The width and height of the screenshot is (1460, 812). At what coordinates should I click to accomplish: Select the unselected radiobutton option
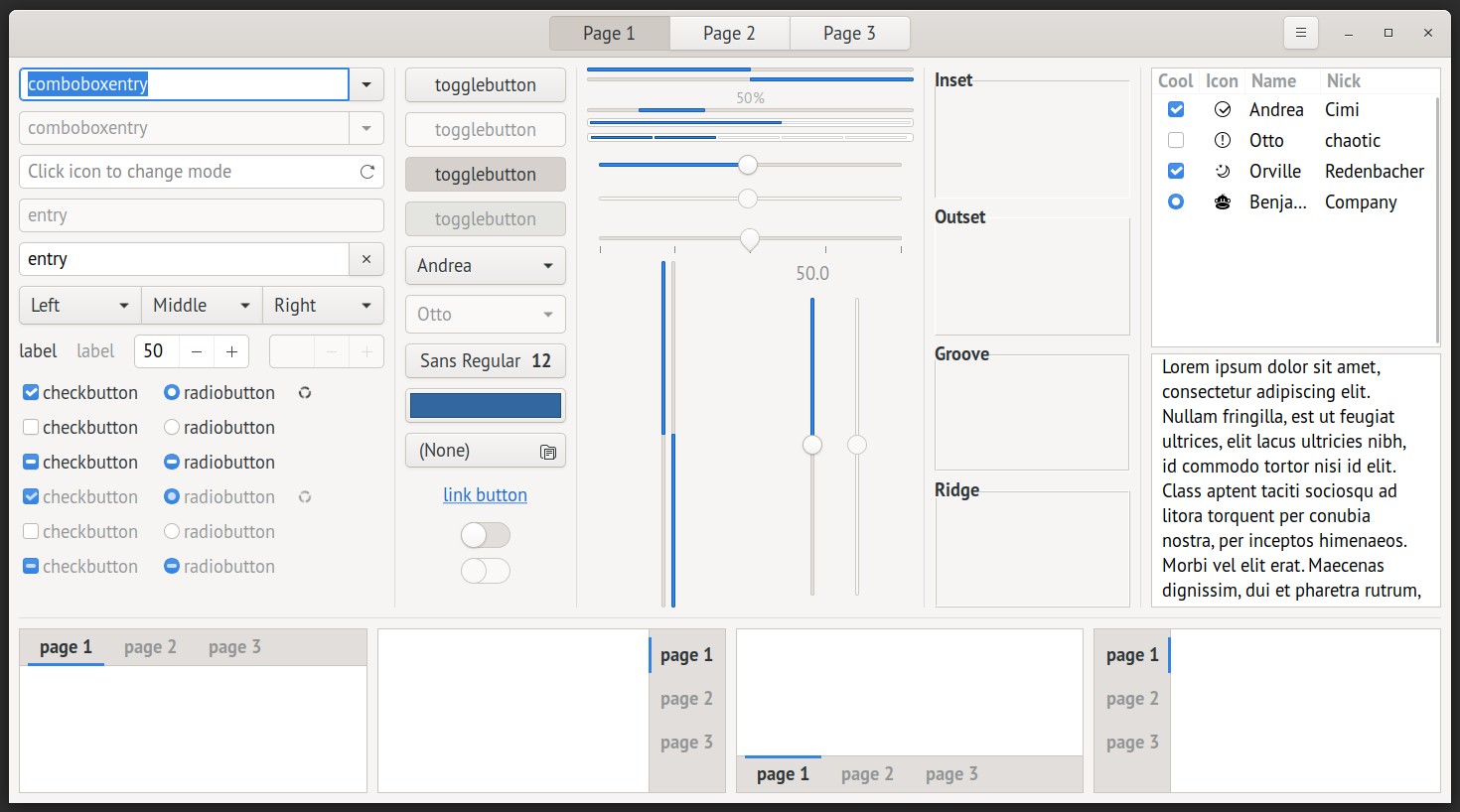[172, 428]
